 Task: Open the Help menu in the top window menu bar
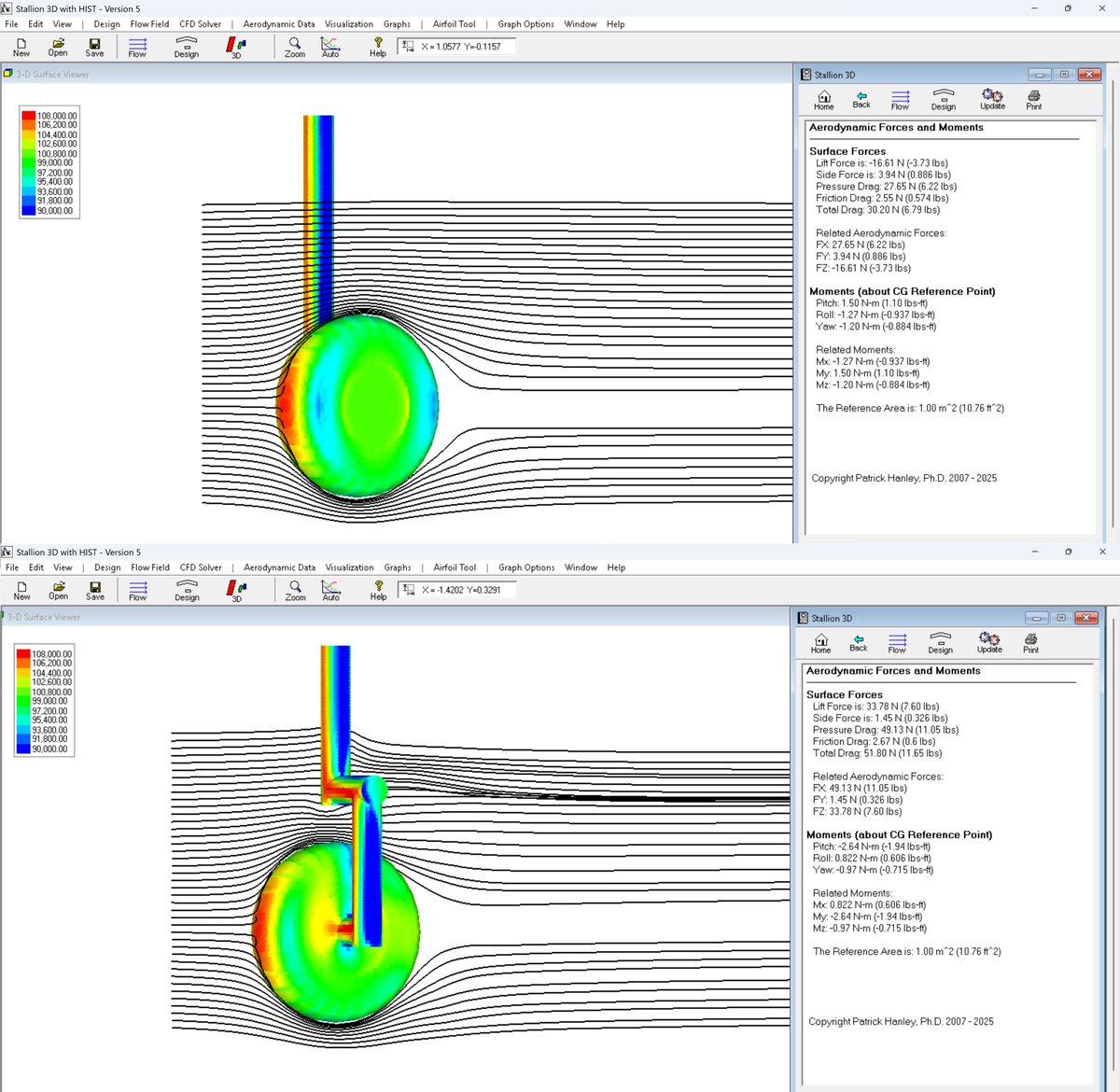coord(615,24)
